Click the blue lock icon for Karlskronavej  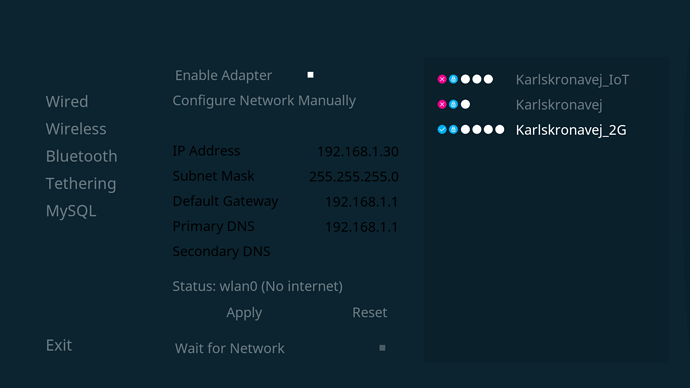453,104
